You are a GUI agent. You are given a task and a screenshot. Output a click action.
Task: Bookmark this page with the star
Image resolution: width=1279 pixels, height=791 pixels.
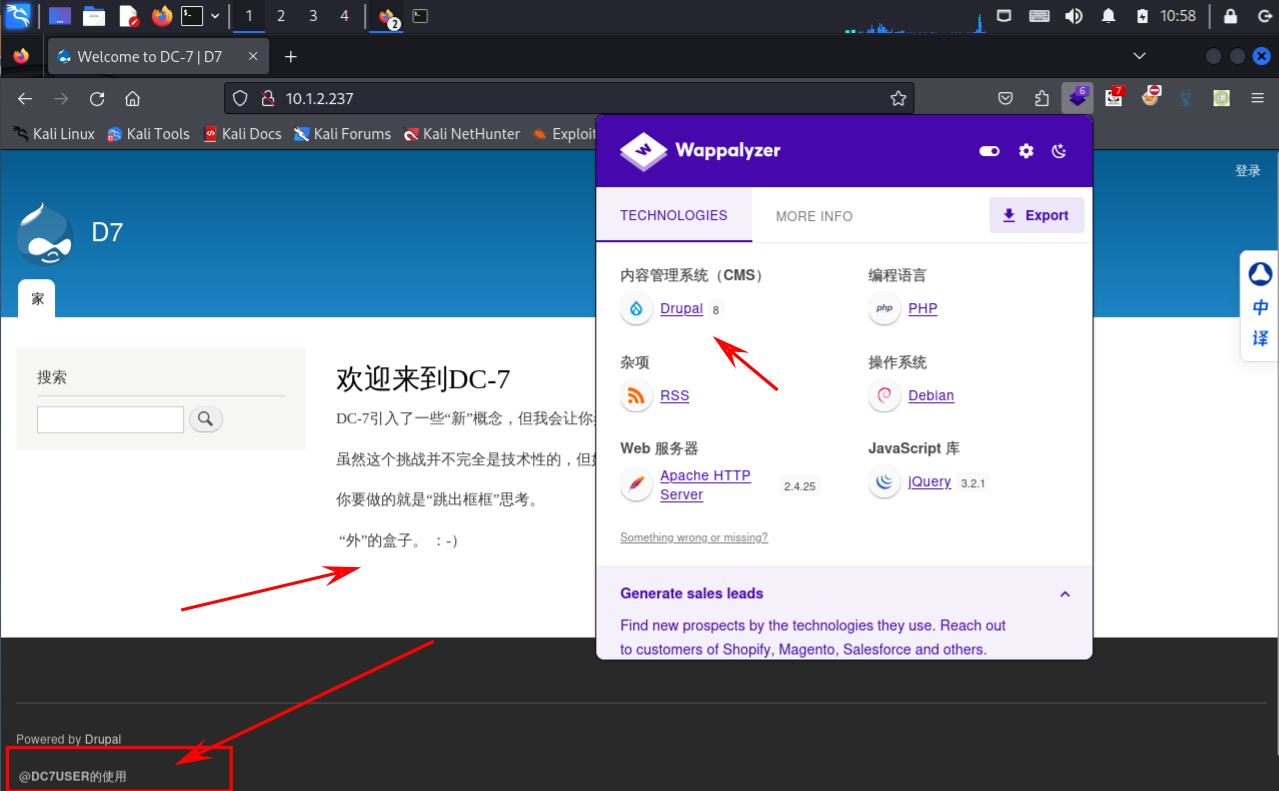point(898,98)
